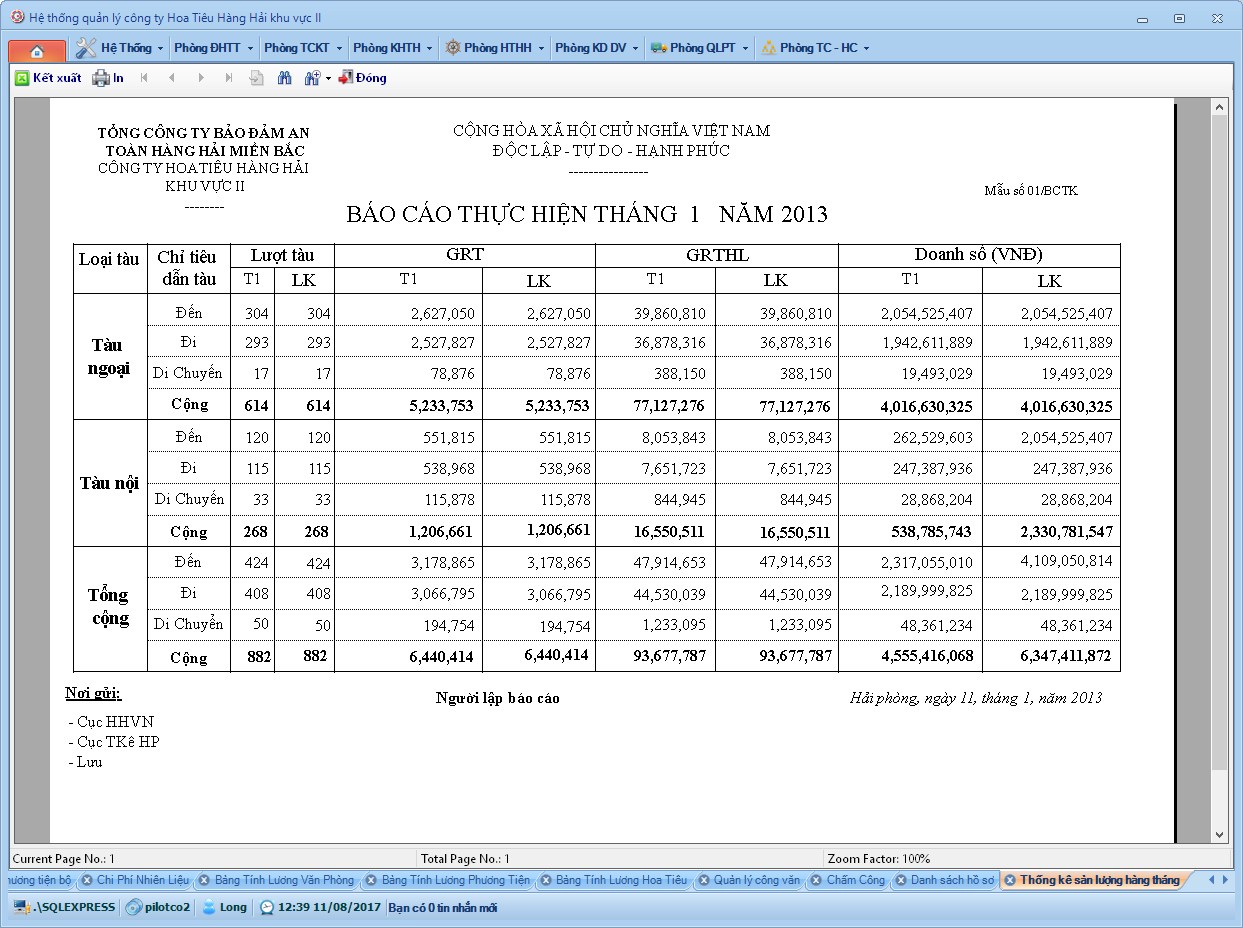The image size is (1243, 928).
Task: Click the pilotco2 database status item
Action: tap(158, 908)
